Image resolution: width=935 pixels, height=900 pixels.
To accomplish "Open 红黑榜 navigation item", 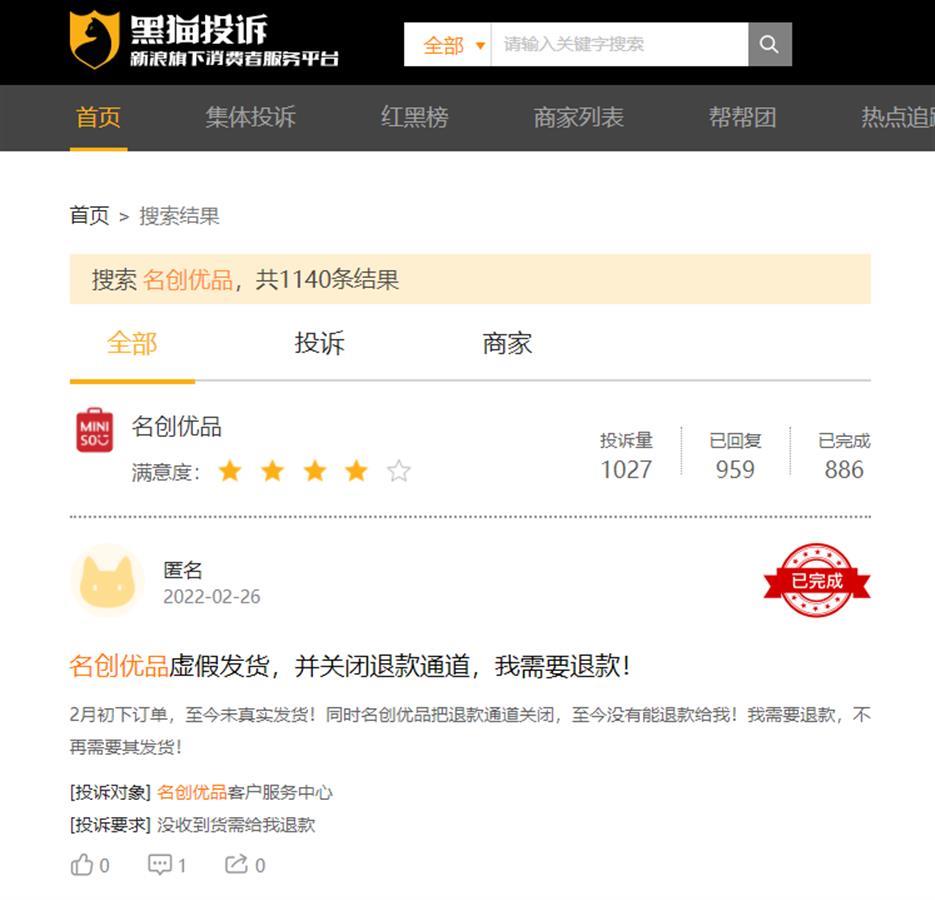I will (414, 117).
